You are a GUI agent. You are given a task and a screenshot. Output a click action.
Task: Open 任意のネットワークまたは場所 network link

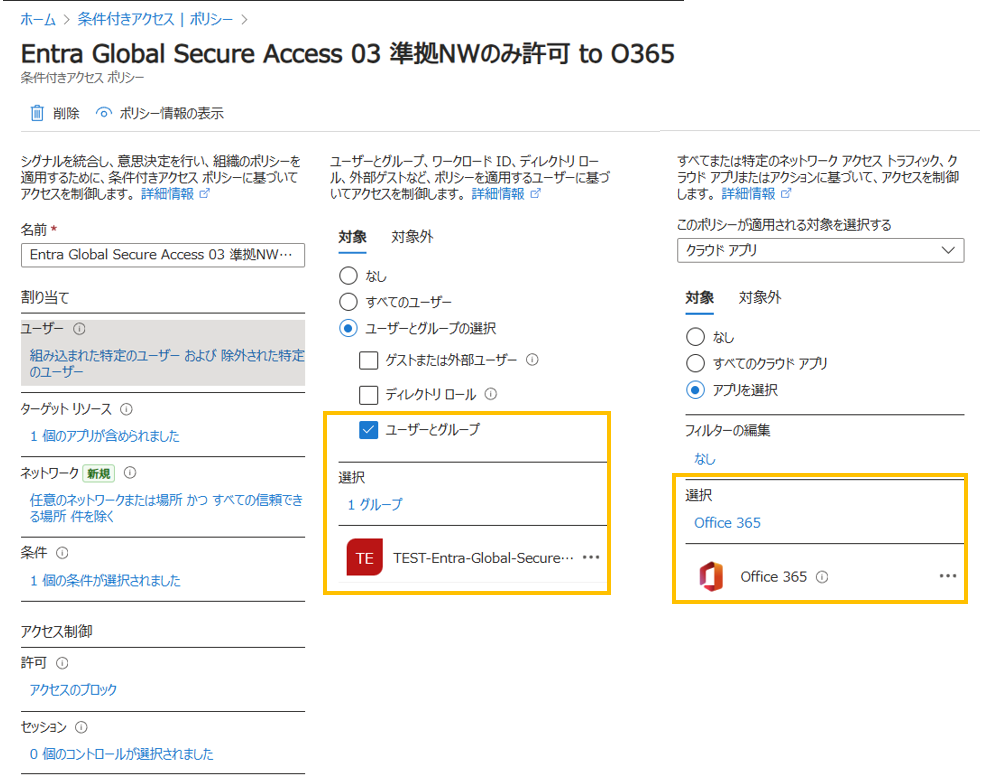coord(167,508)
